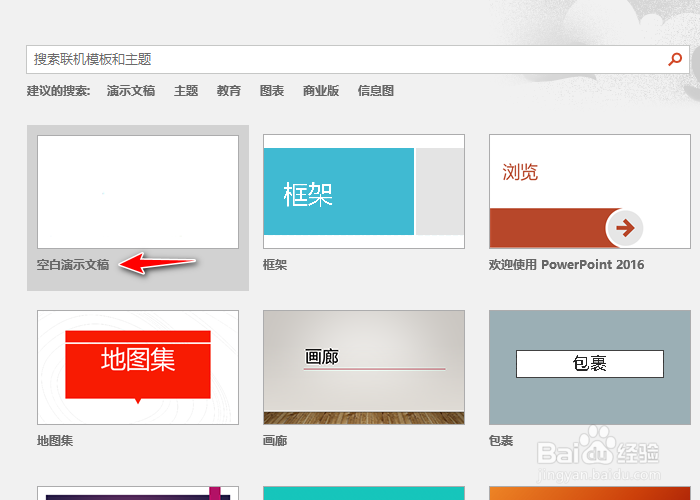Select the blank presentation thumbnail
700x500 pixels.
(x=138, y=192)
